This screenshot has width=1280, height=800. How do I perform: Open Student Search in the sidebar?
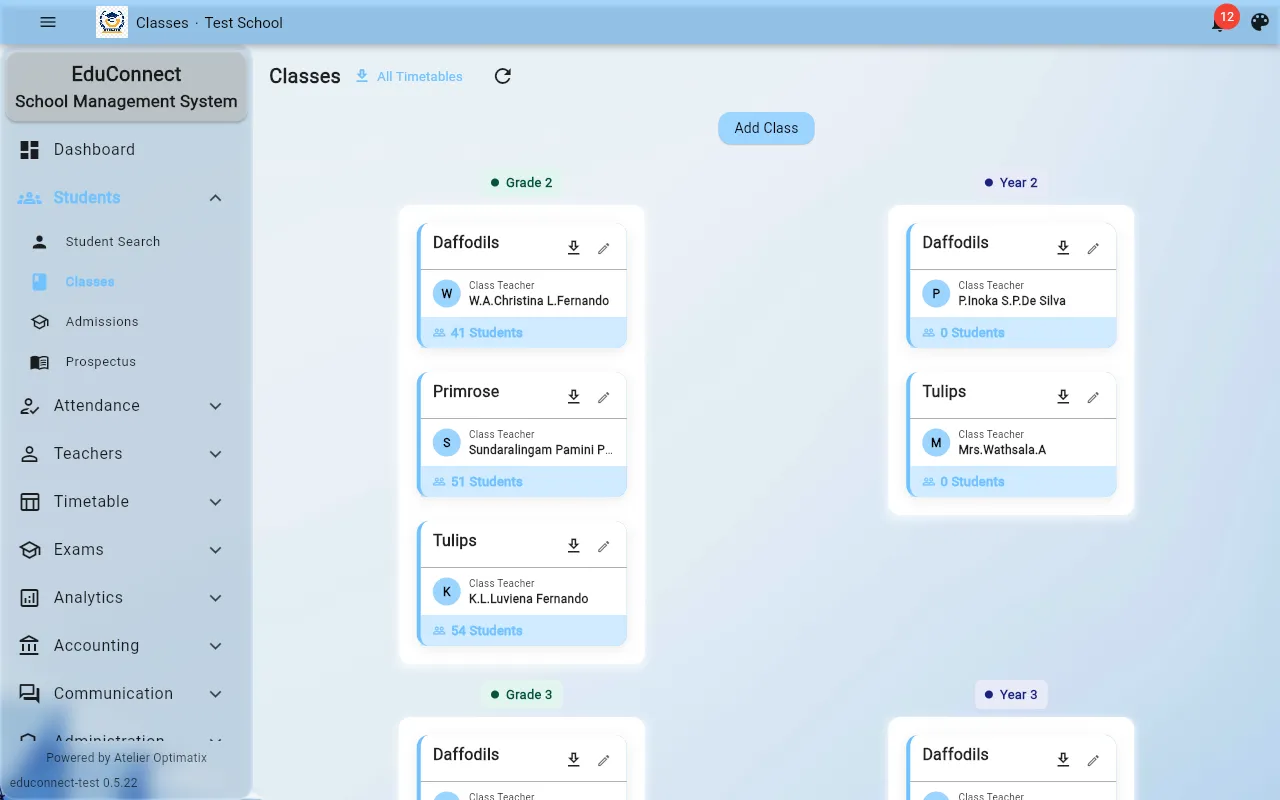[125, 242]
